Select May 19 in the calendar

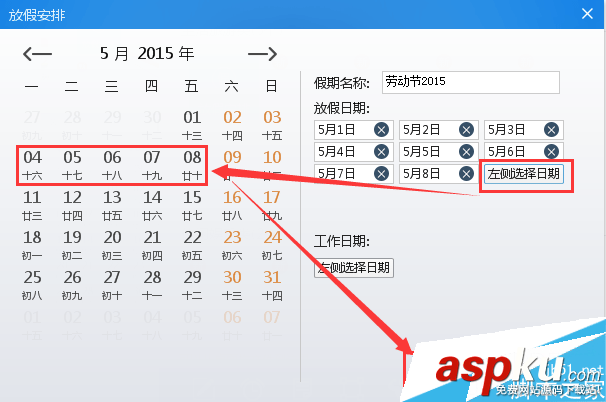(x=72, y=245)
